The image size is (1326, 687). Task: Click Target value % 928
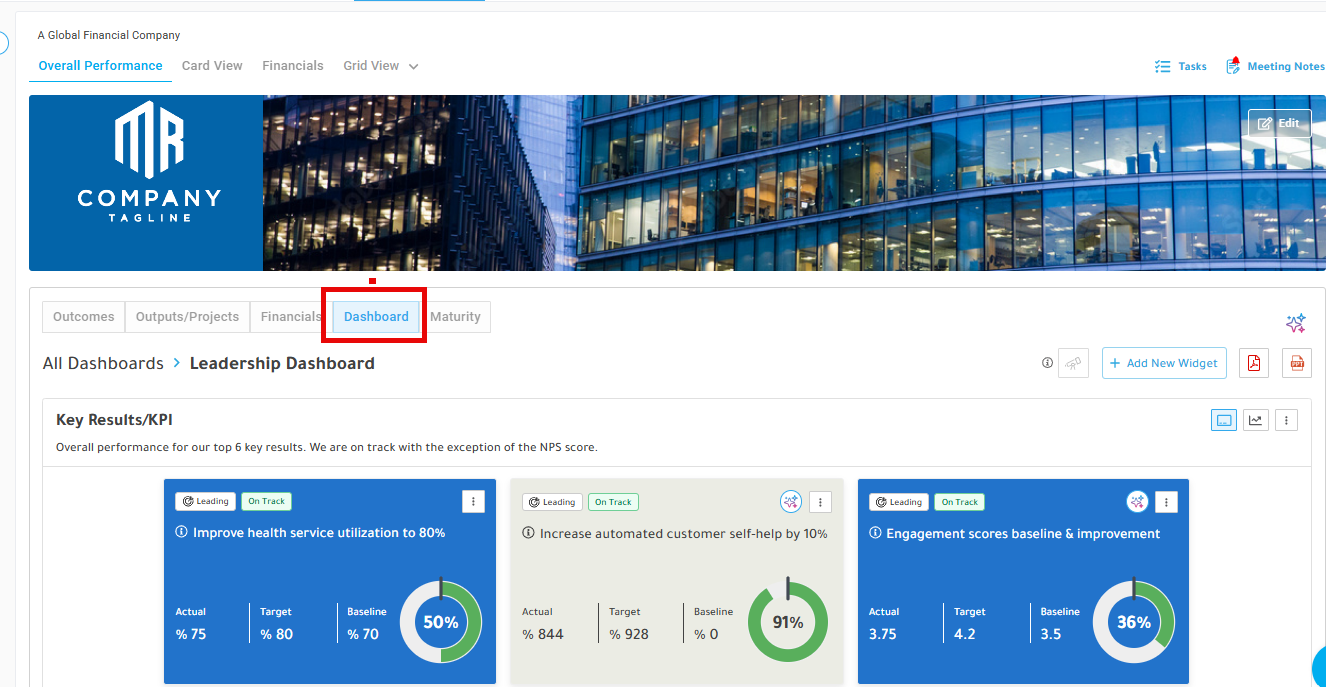629,634
